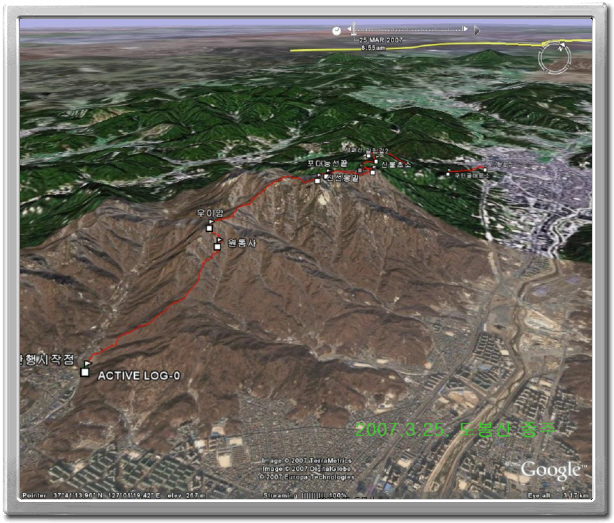The height and width of the screenshot is (523, 614).
Task: Click the 포대능선끝 placemark label
Action: (327, 163)
